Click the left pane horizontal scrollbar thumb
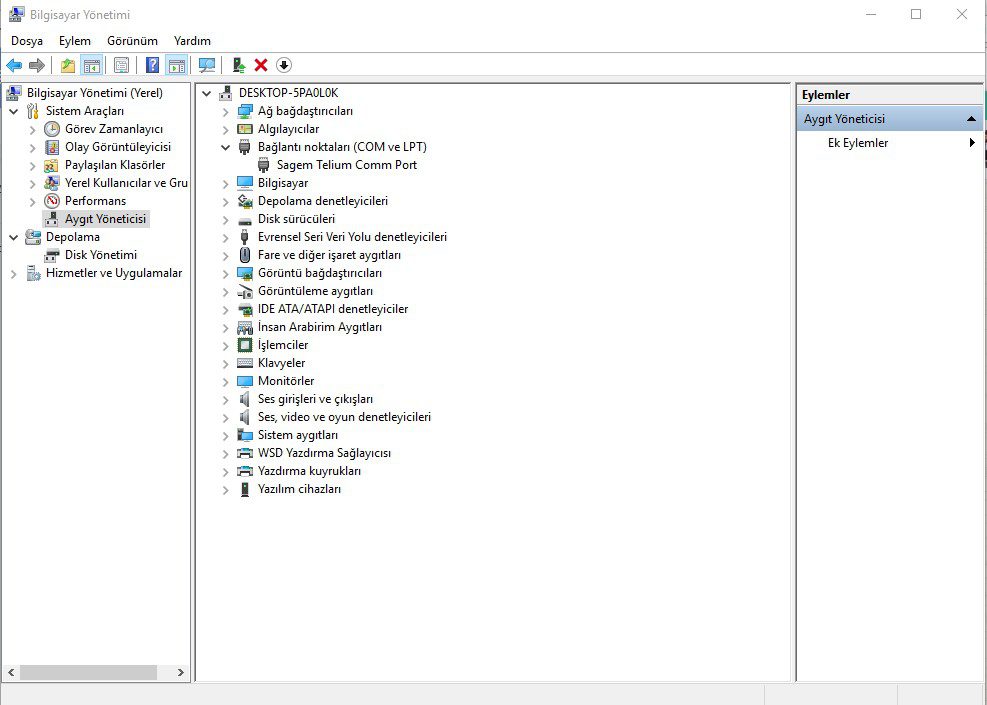 (88, 672)
